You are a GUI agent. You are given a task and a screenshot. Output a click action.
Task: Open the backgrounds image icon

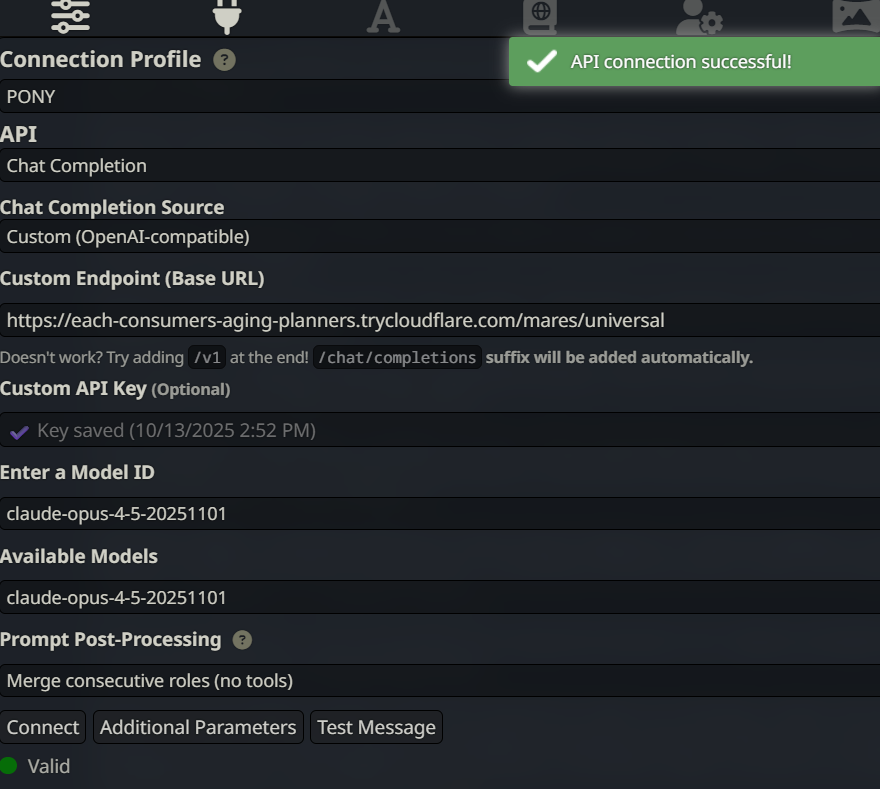(855, 16)
